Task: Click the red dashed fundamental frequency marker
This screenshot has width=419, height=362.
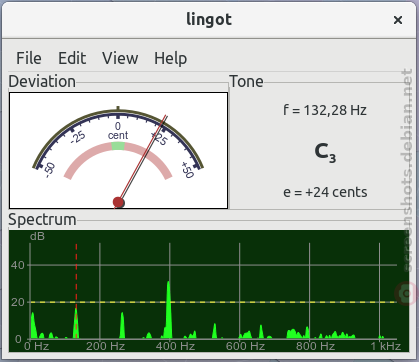Action: click(x=76, y=291)
